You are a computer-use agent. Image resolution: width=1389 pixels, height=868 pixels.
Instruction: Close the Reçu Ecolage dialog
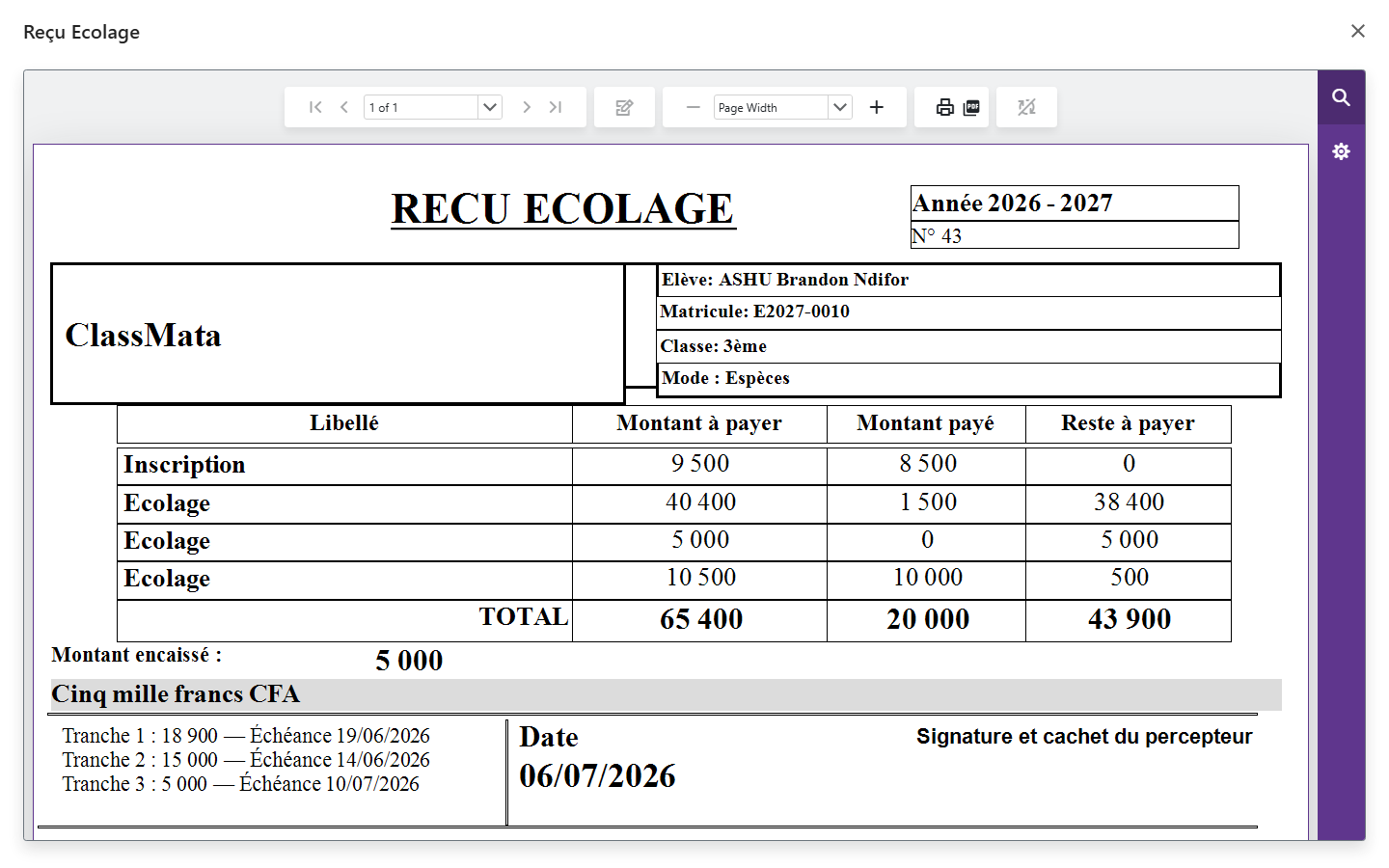1358,31
